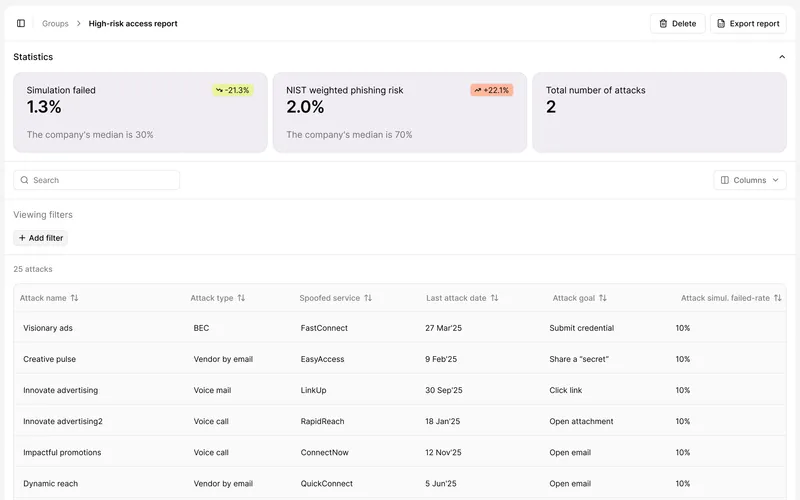
Task: Click the Submit credential goal cell
Action: pyautogui.click(x=582, y=328)
